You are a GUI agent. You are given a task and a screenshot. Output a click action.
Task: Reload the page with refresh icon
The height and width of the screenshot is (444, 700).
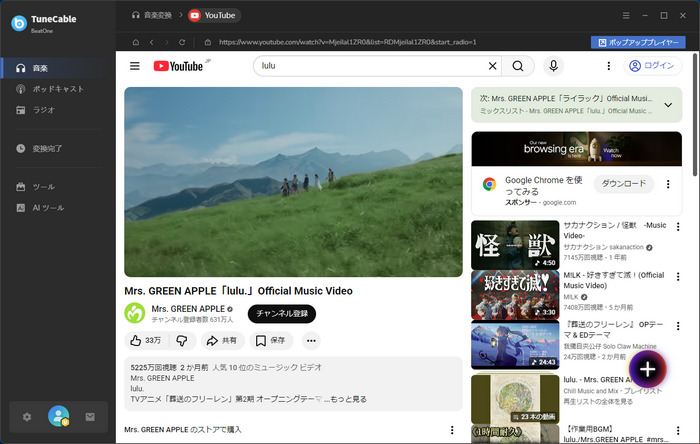(182, 42)
